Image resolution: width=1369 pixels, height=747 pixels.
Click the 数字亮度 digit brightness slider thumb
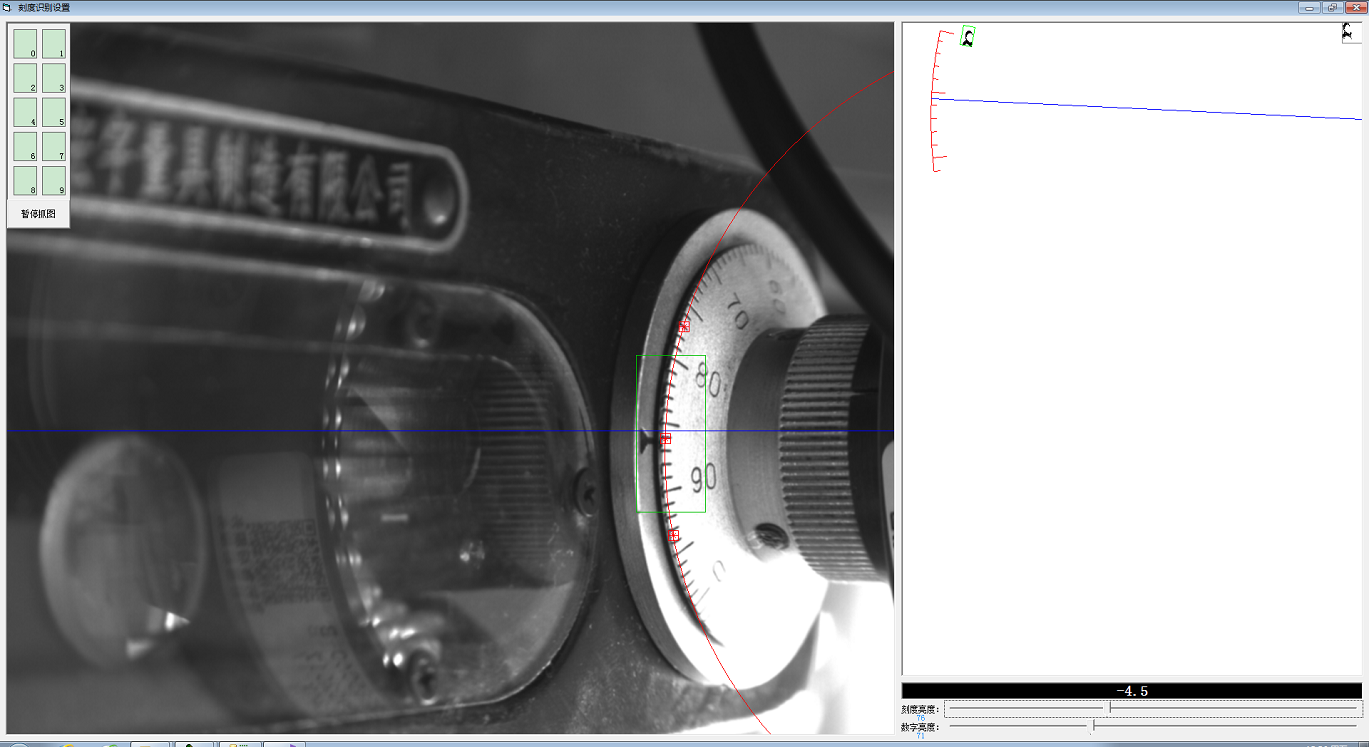1093,725
